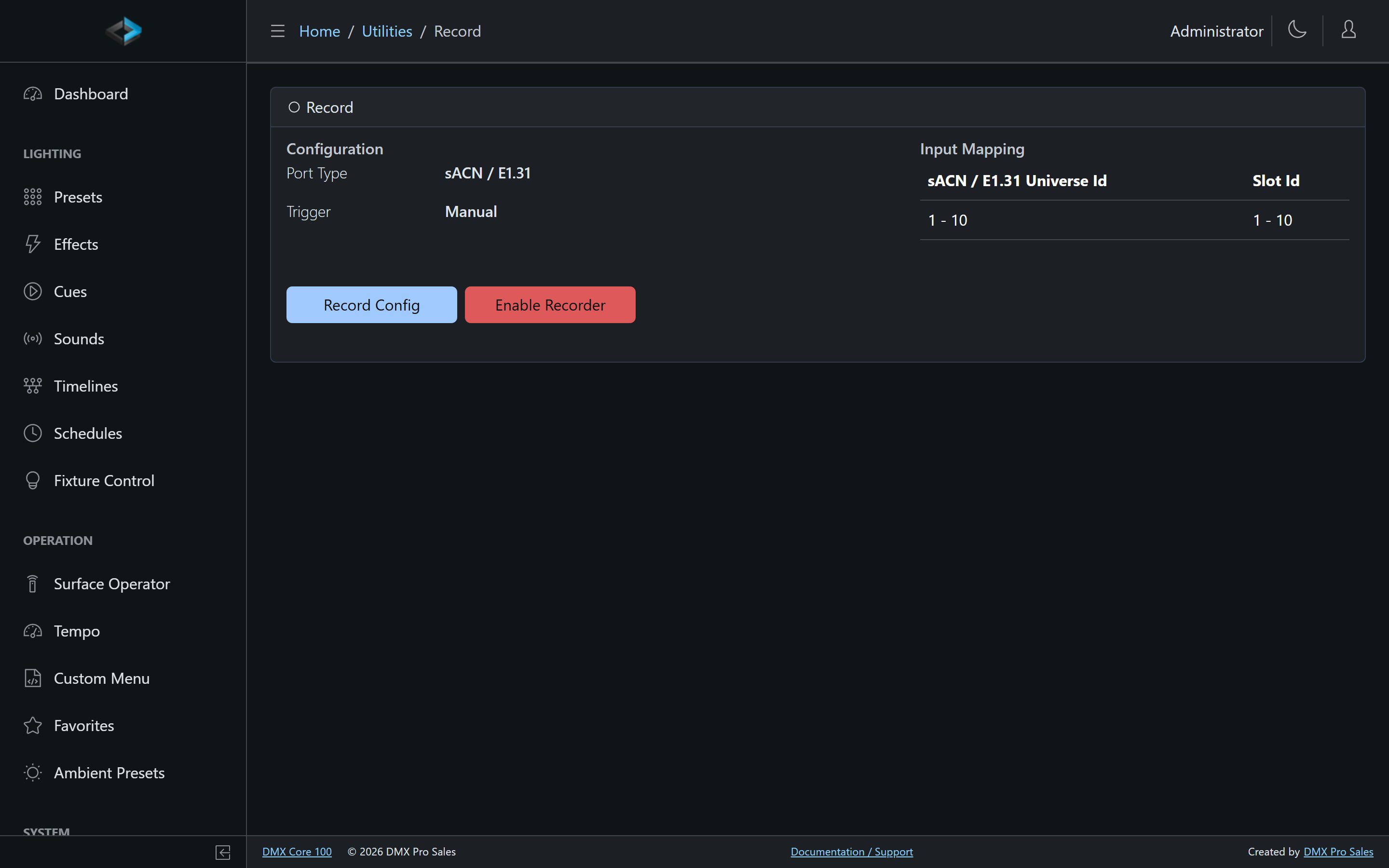This screenshot has width=1389, height=868.
Task: Click the Timelines nodes icon
Action: pos(33,386)
